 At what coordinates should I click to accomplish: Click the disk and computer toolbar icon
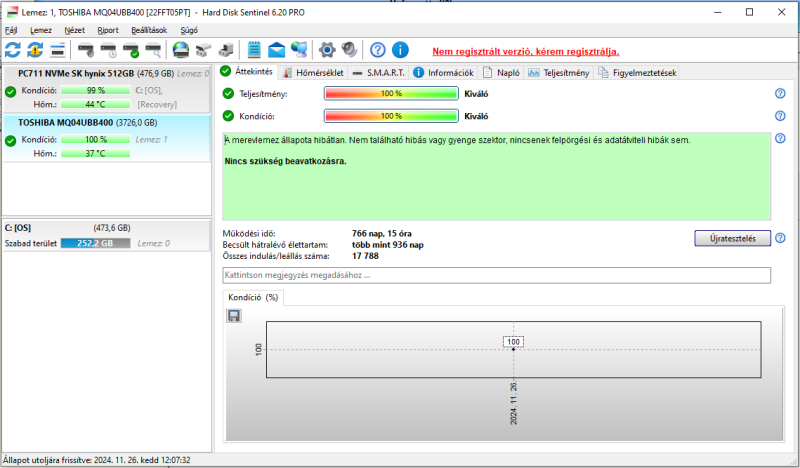tap(226, 50)
